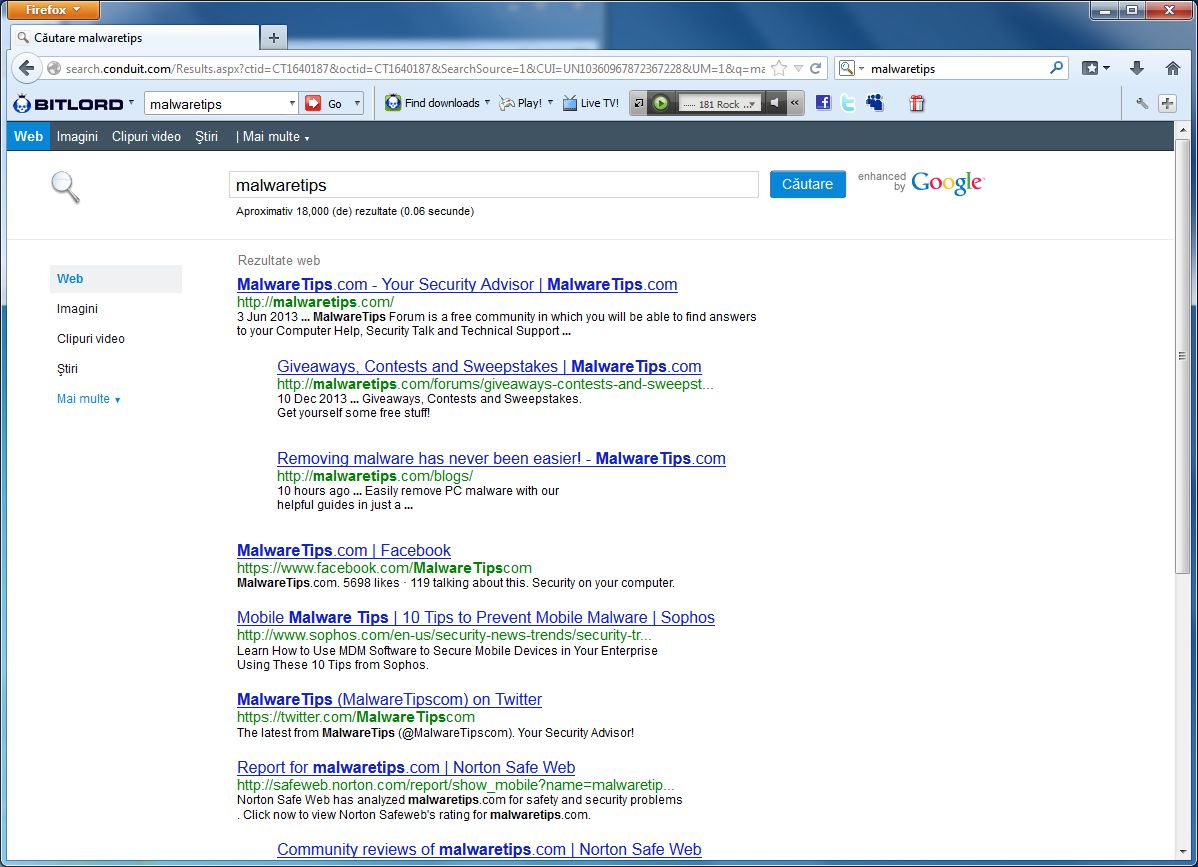Image resolution: width=1198 pixels, height=867 pixels.
Task: Switch to Clipuri video in top dark bar
Action: click(146, 137)
